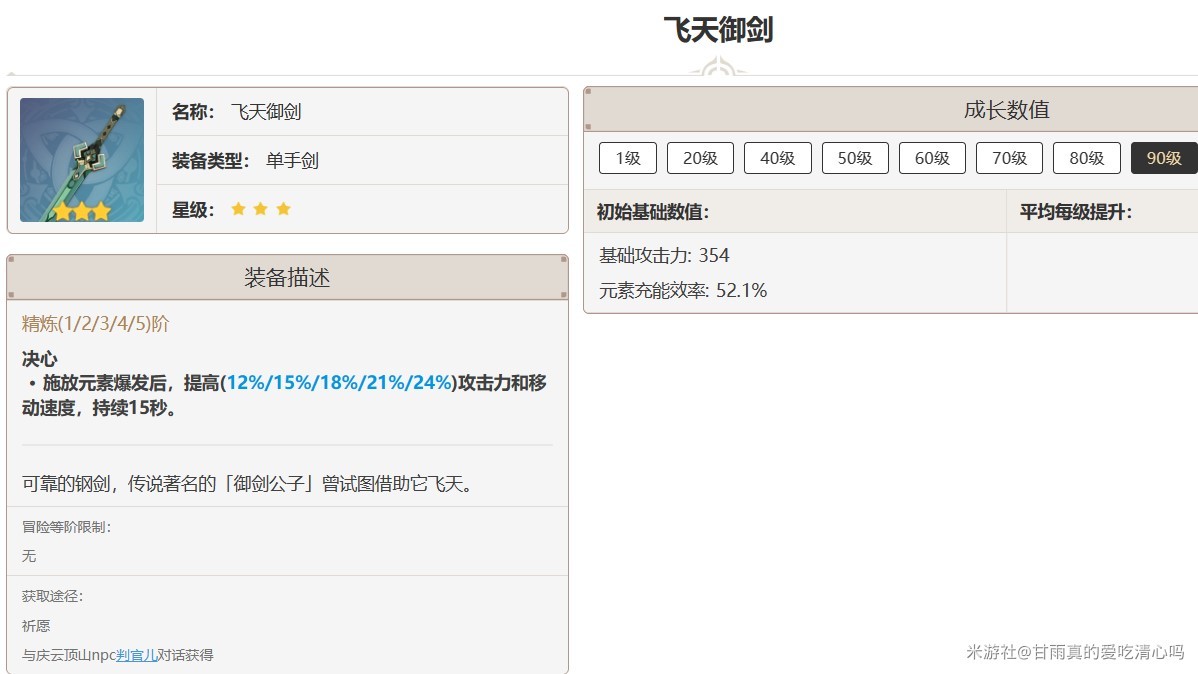
Task: Show stats for 50级
Action: (x=855, y=158)
